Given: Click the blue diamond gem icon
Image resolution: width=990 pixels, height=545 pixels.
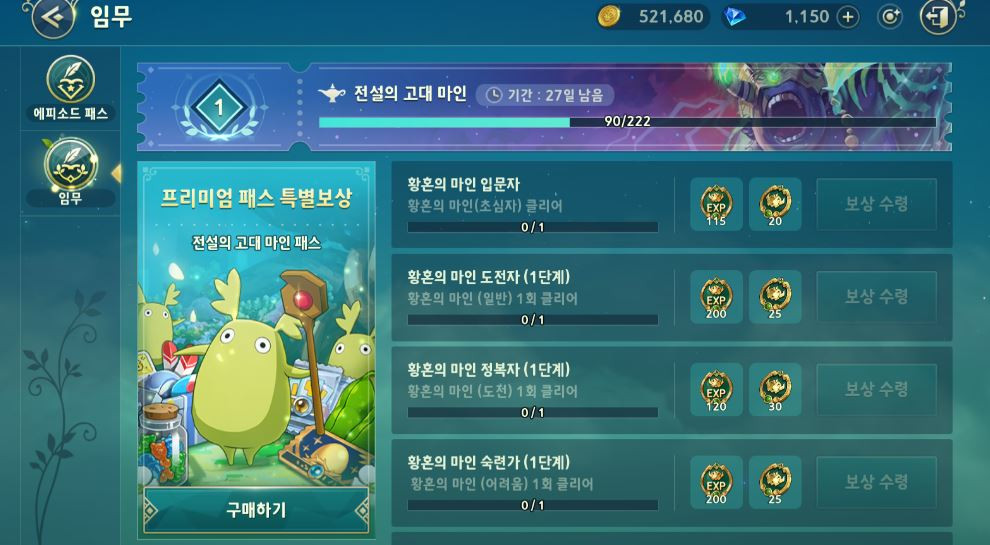Looking at the screenshot, I should pos(734,16).
